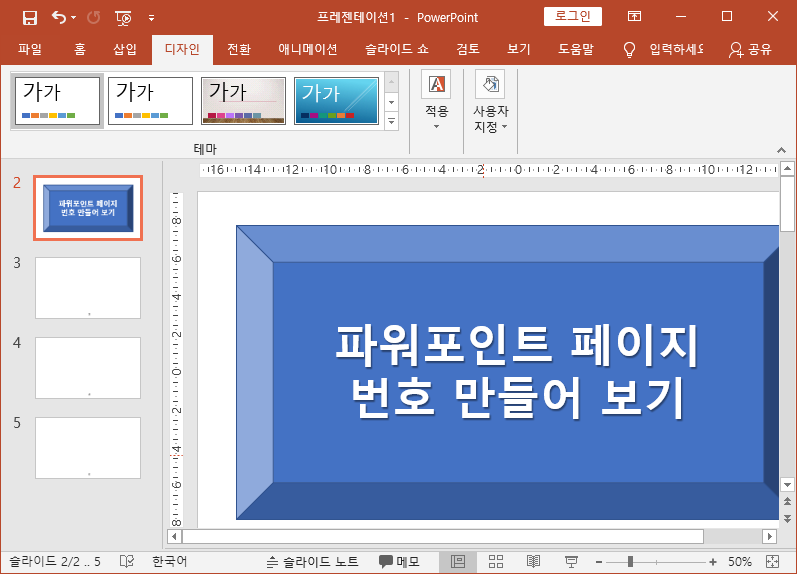Switch to Slide Sorter view icon
Screen dimensions: 797x574
(496, 562)
